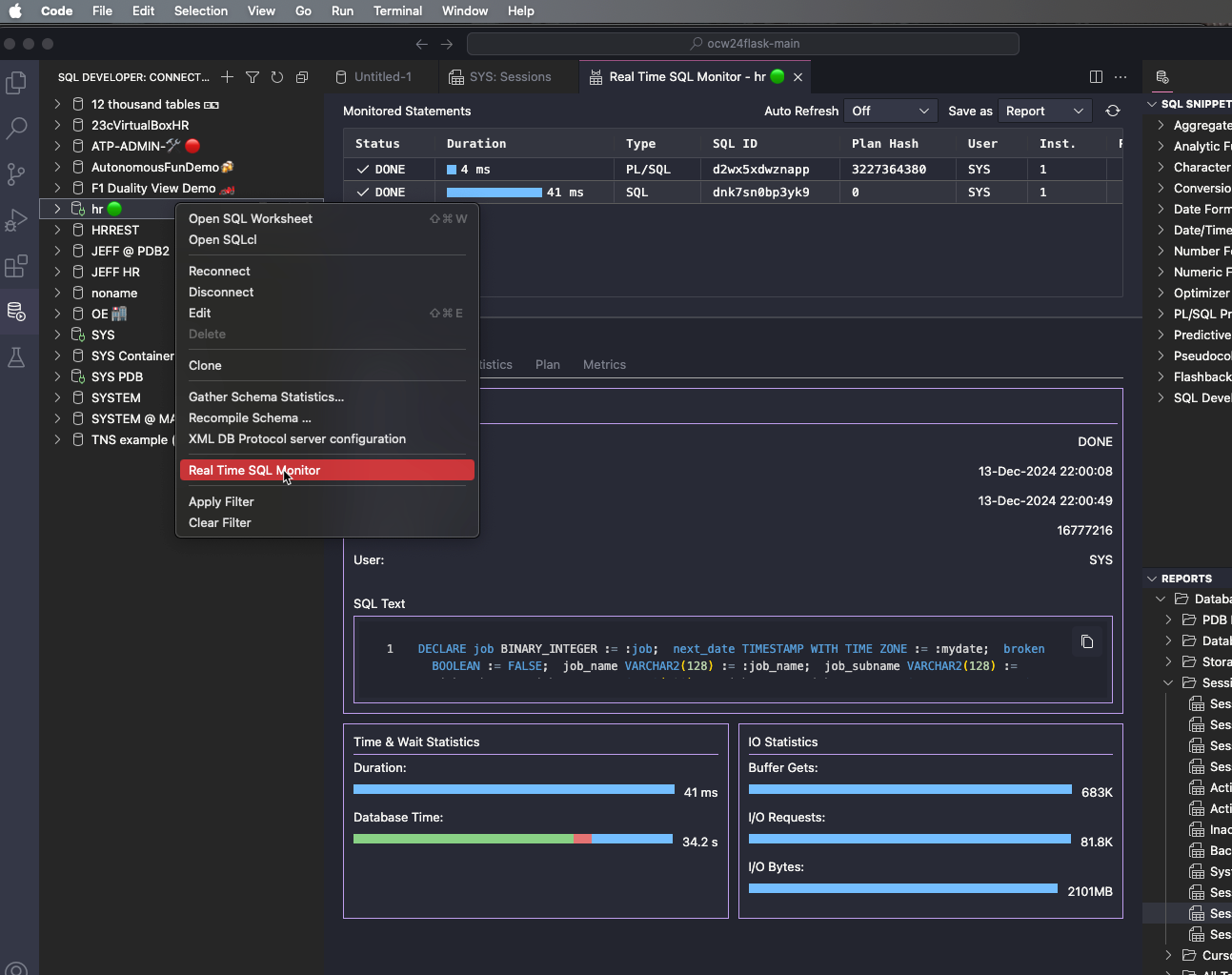Copy the SQL text to clipboard
The image size is (1232, 975).
(x=1087, y=641)
